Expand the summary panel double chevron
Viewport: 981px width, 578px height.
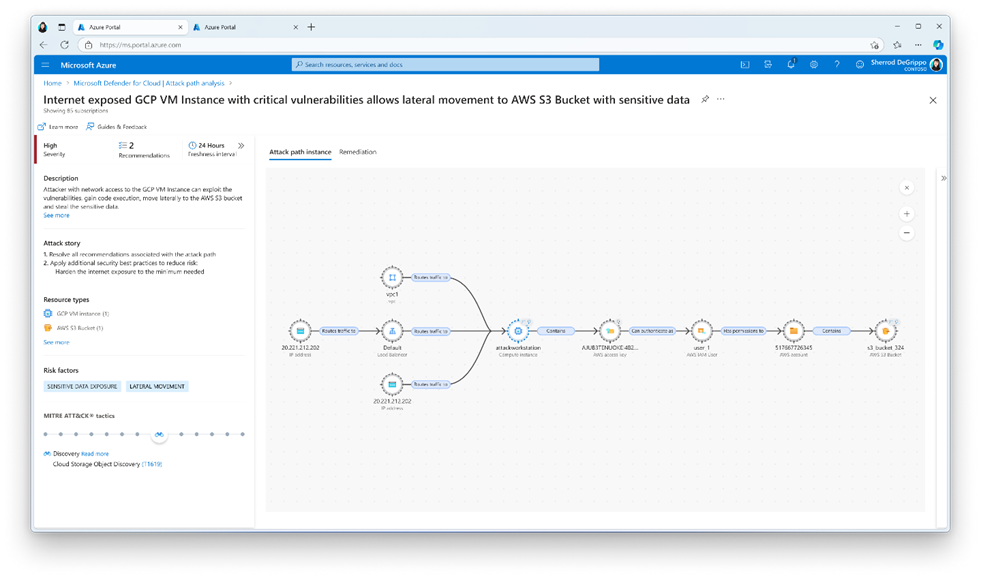[x=241, y=146]
